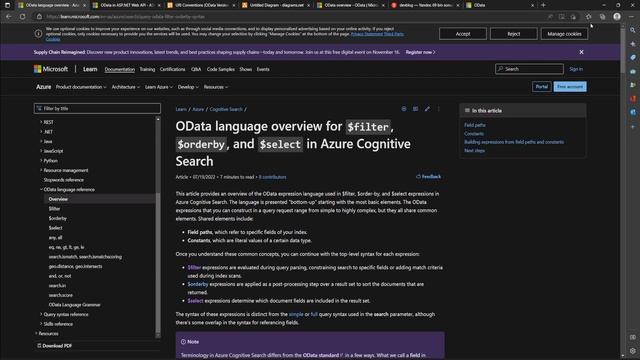Screen dimensions: 640x360
Task: Reject optional cookies
Action: [513, 34]
